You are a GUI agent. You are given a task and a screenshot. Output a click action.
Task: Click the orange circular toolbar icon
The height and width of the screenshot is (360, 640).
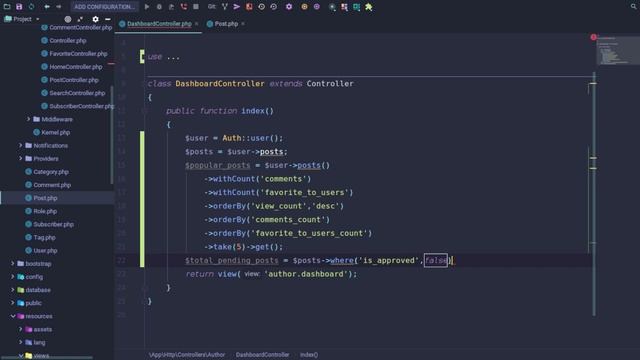[304, 7]
